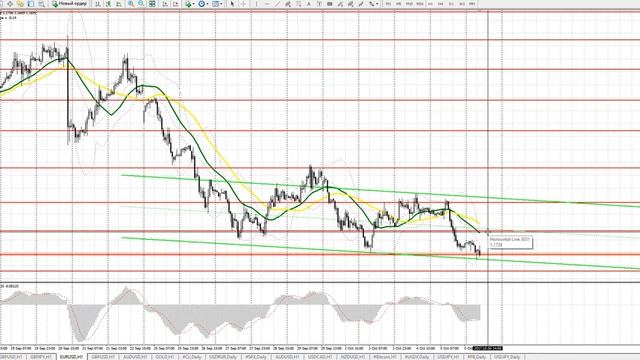
Task: Switch timeframe to MN
Action: 472,4
